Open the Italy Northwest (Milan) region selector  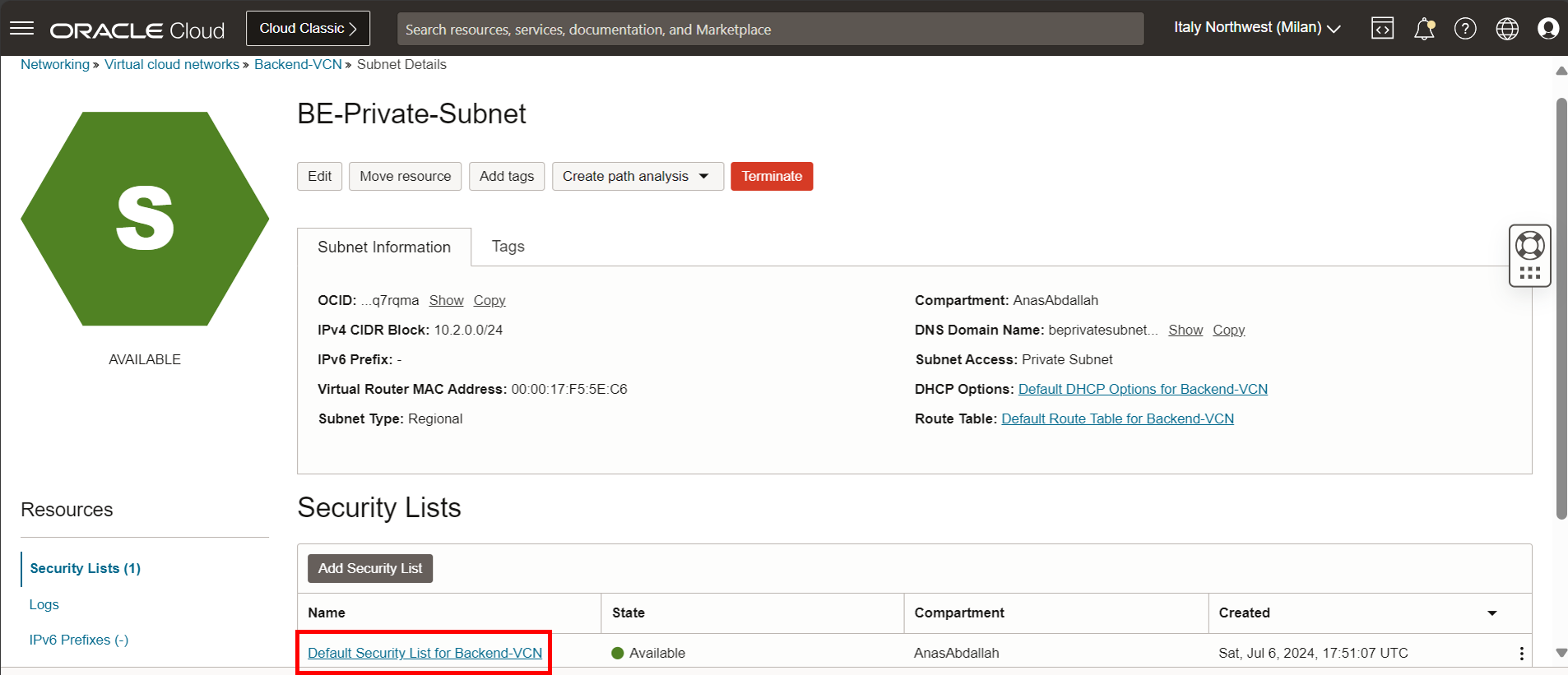(1257, 28)
